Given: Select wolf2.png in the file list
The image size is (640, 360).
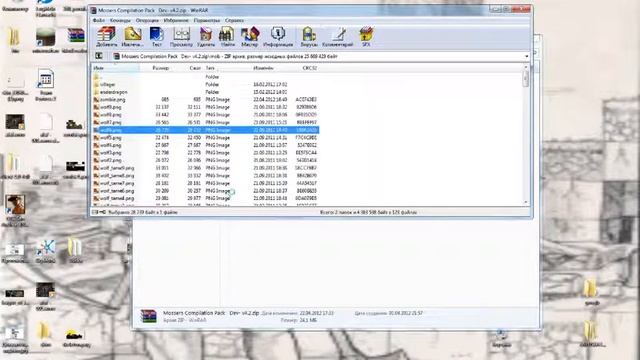Looking at the screenshot, I should 205,160.
